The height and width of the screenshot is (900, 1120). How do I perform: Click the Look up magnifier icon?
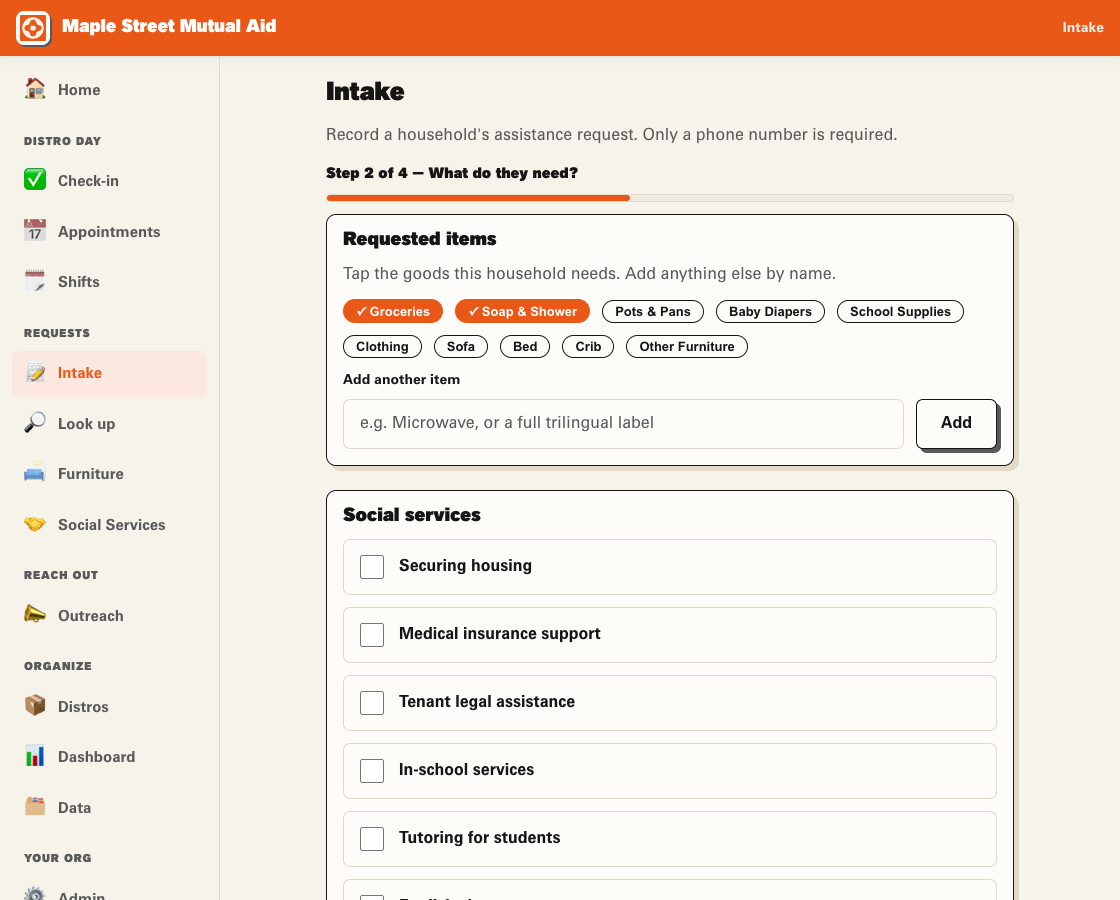pos(34,423)
